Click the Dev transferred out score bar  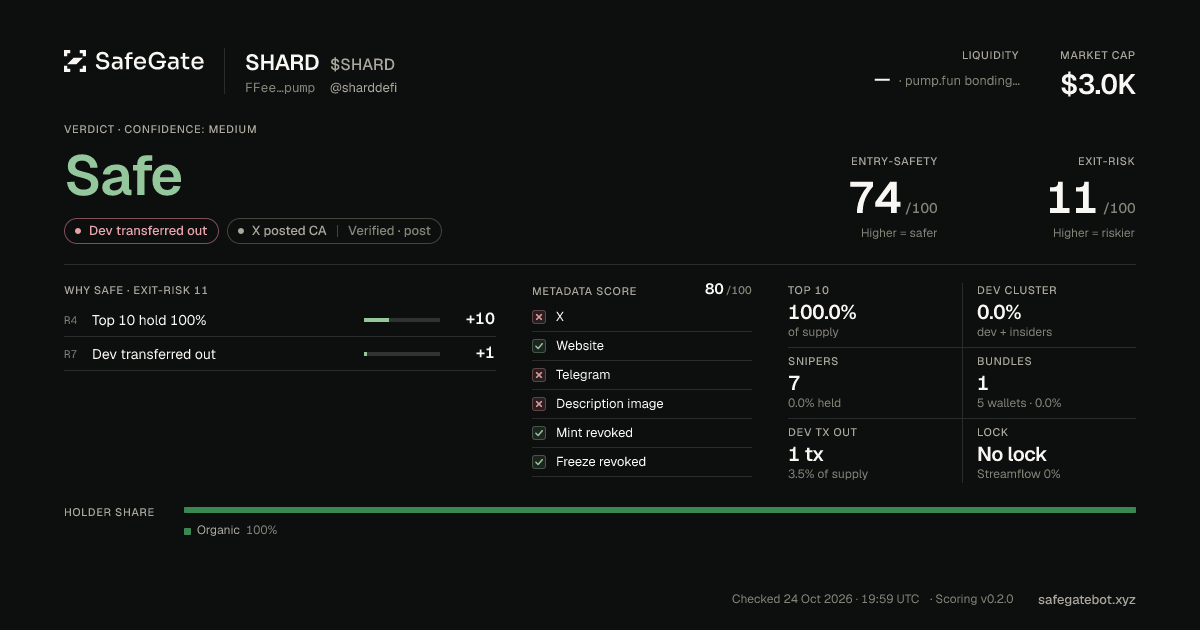pos(402,354)
